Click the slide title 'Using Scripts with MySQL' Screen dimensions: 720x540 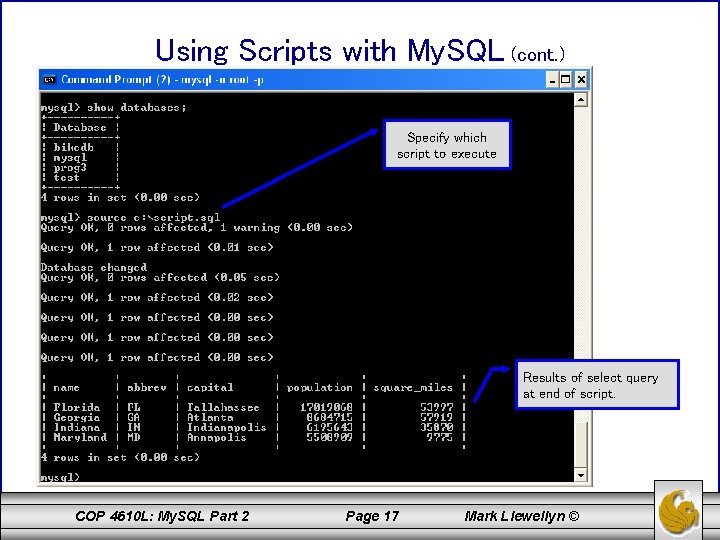point(329,51)
